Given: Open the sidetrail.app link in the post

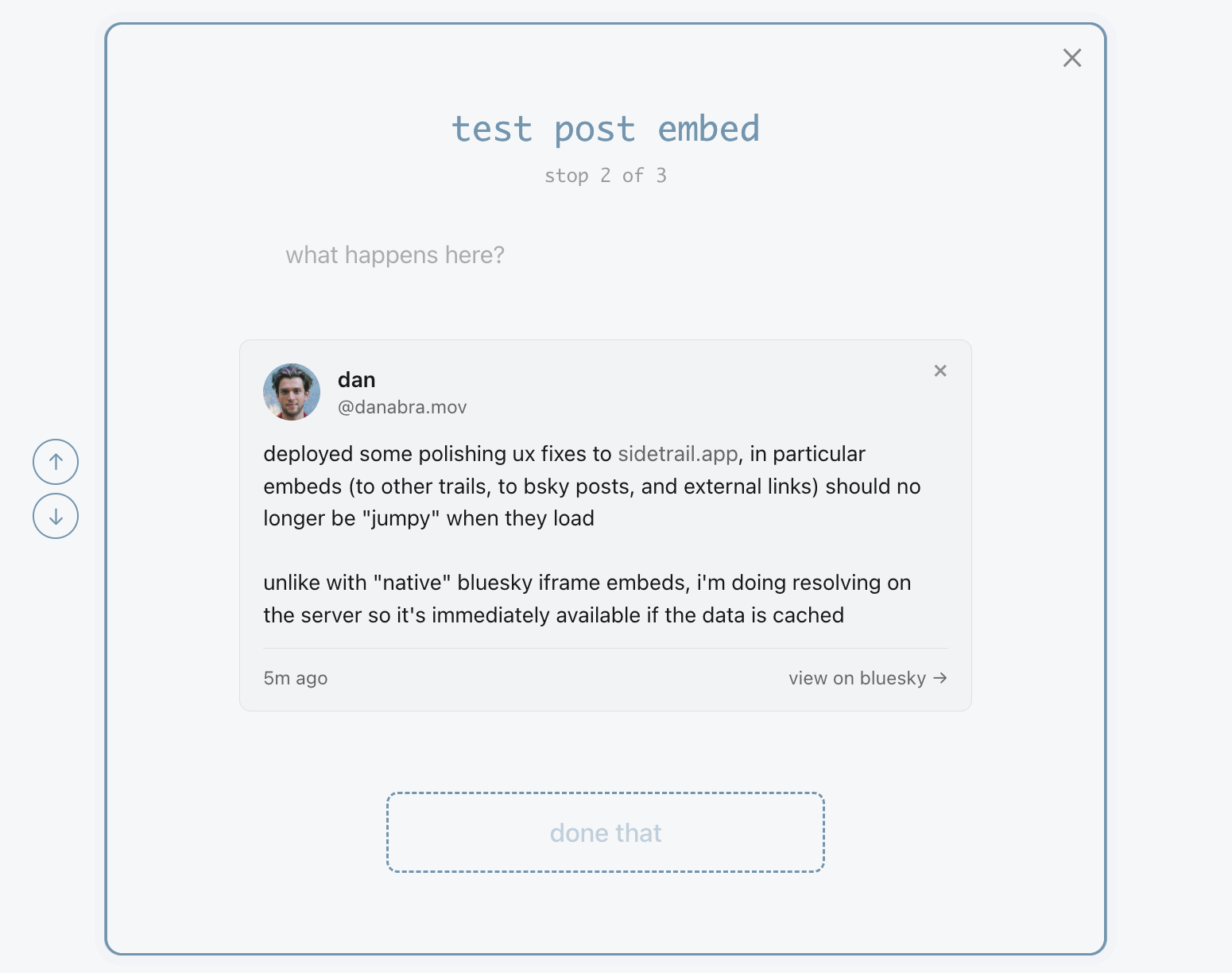Looking at the screenshot, I should [x=678, y=454].
